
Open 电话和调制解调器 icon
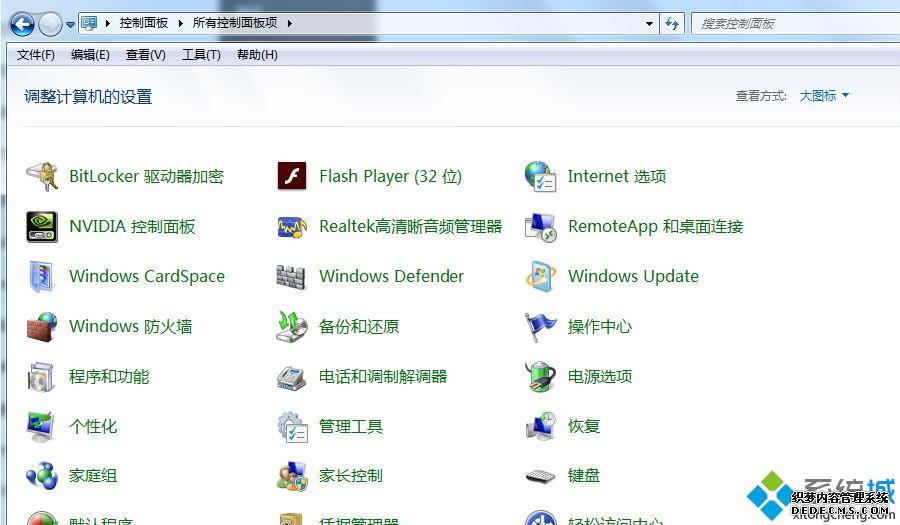pyautogui.click(x=292, y=377)
